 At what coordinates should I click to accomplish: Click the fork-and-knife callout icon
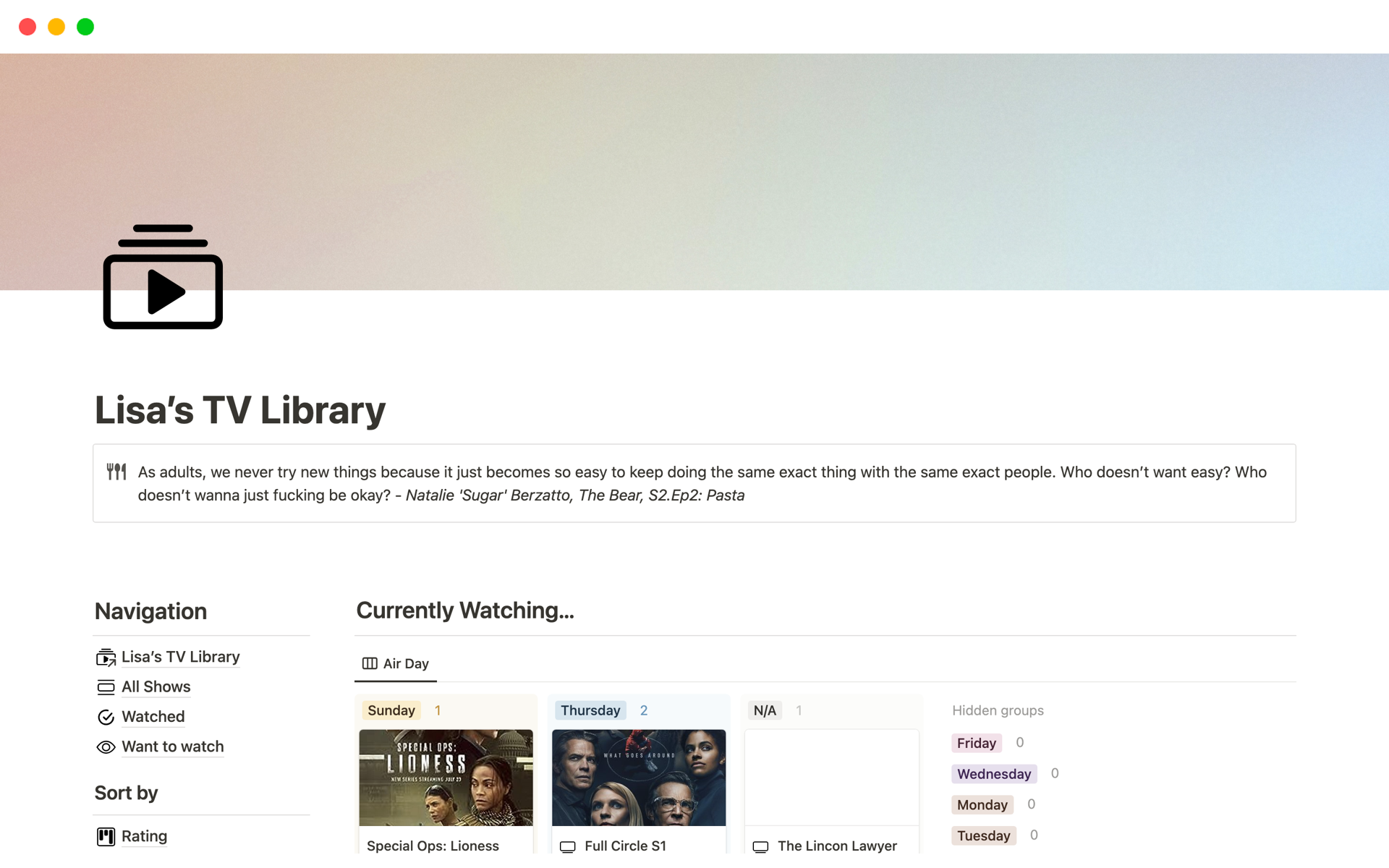116,472
